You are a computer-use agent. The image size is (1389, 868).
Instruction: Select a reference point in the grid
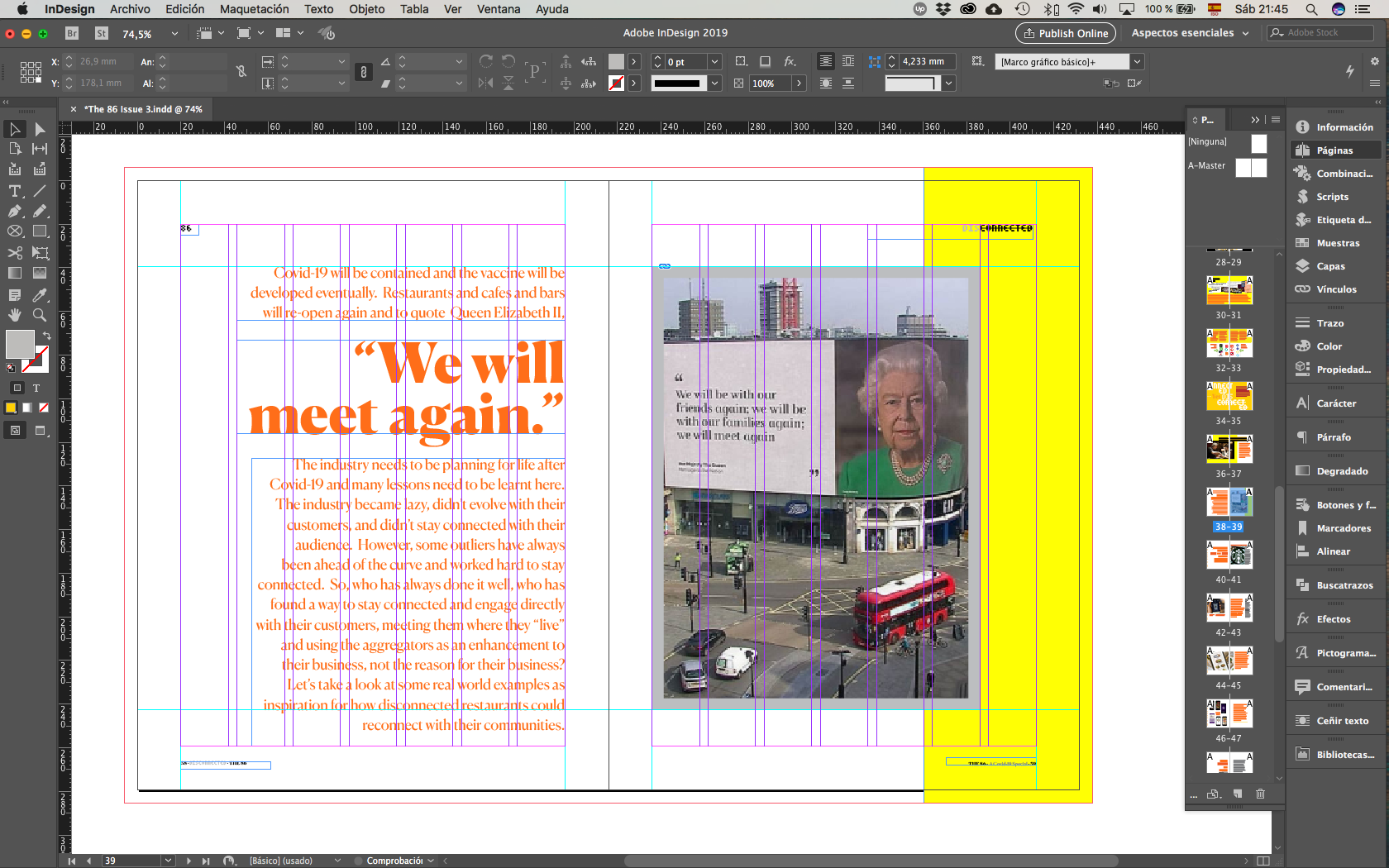pos(31,72)
